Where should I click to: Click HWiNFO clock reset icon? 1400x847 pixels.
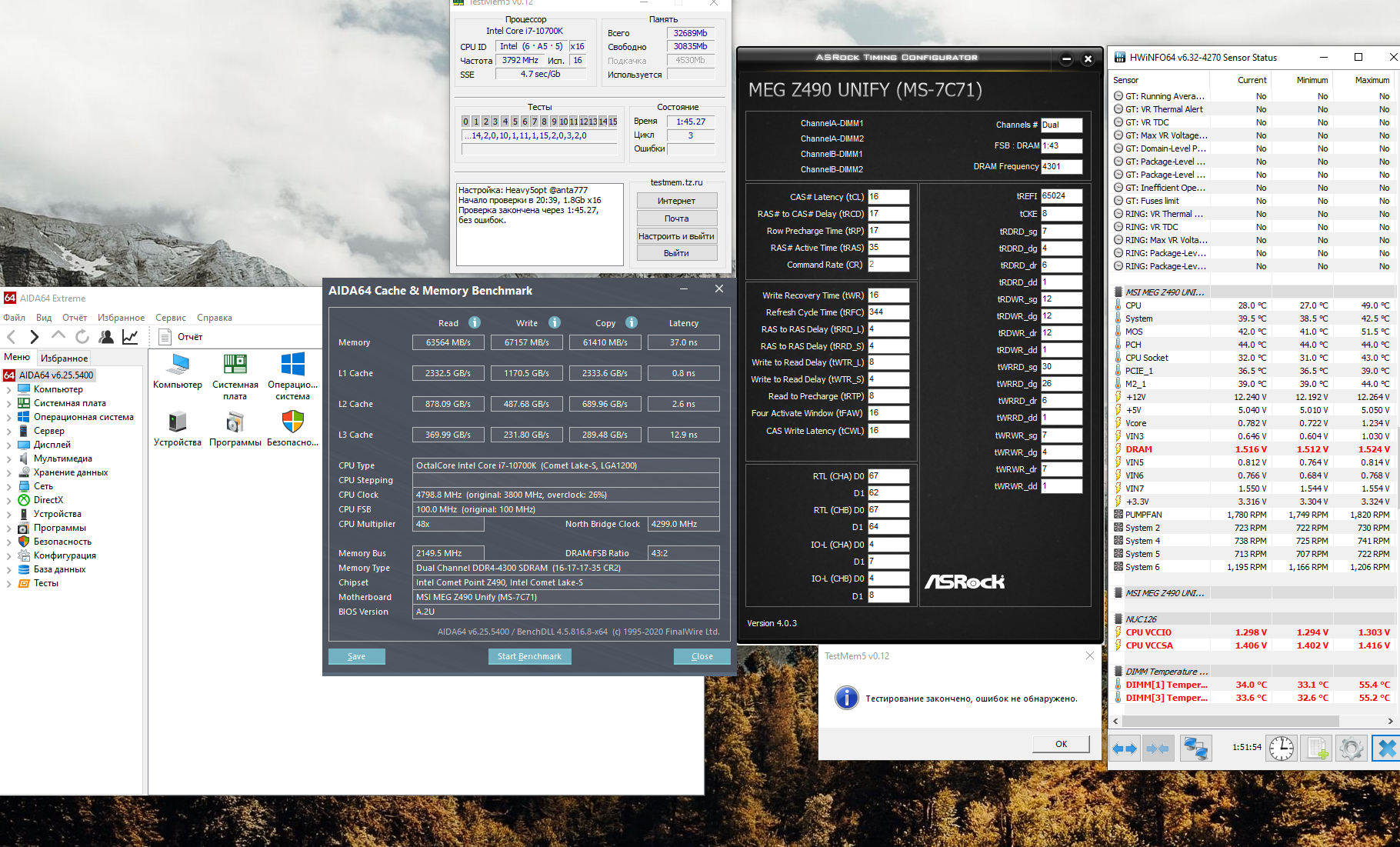pos(1282,748)
